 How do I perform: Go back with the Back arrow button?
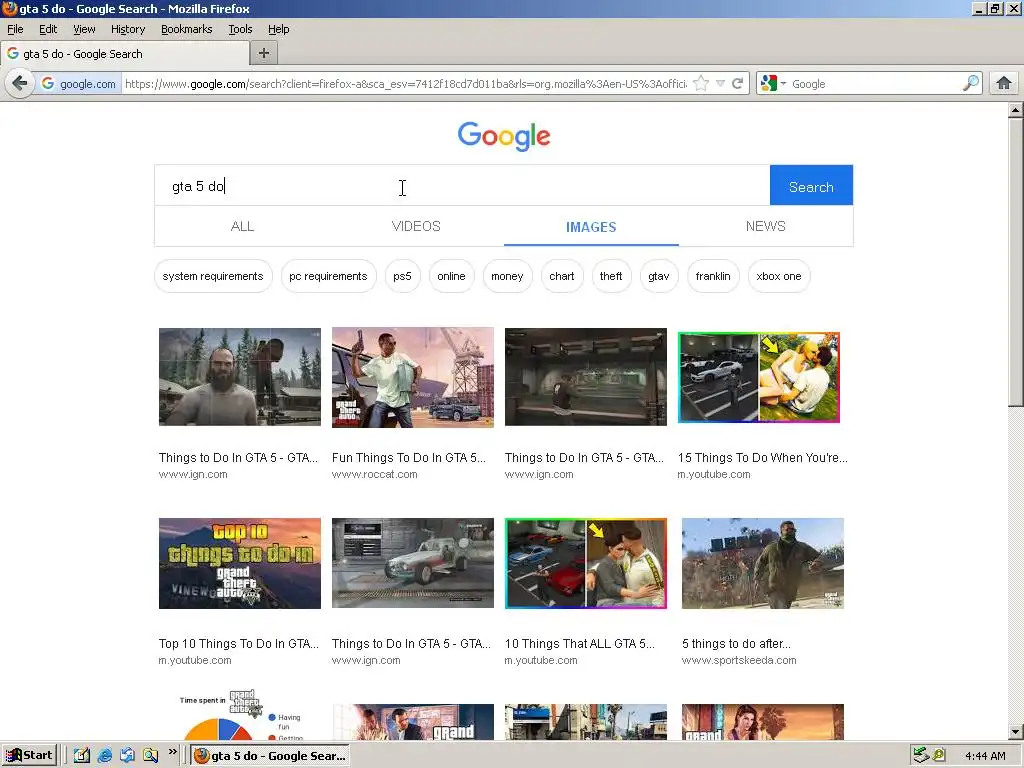point(20,84)
